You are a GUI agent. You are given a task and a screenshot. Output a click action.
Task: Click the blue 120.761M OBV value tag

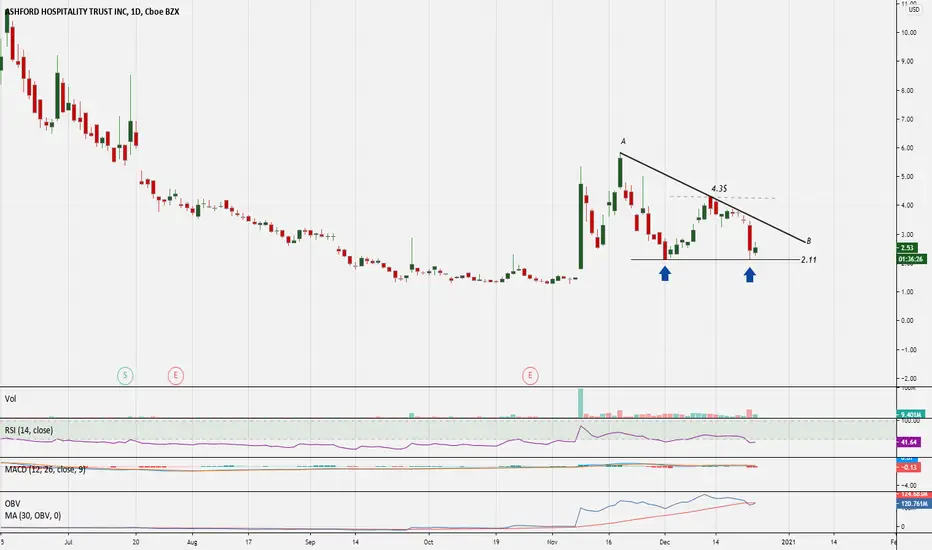(x=914, y=504)
